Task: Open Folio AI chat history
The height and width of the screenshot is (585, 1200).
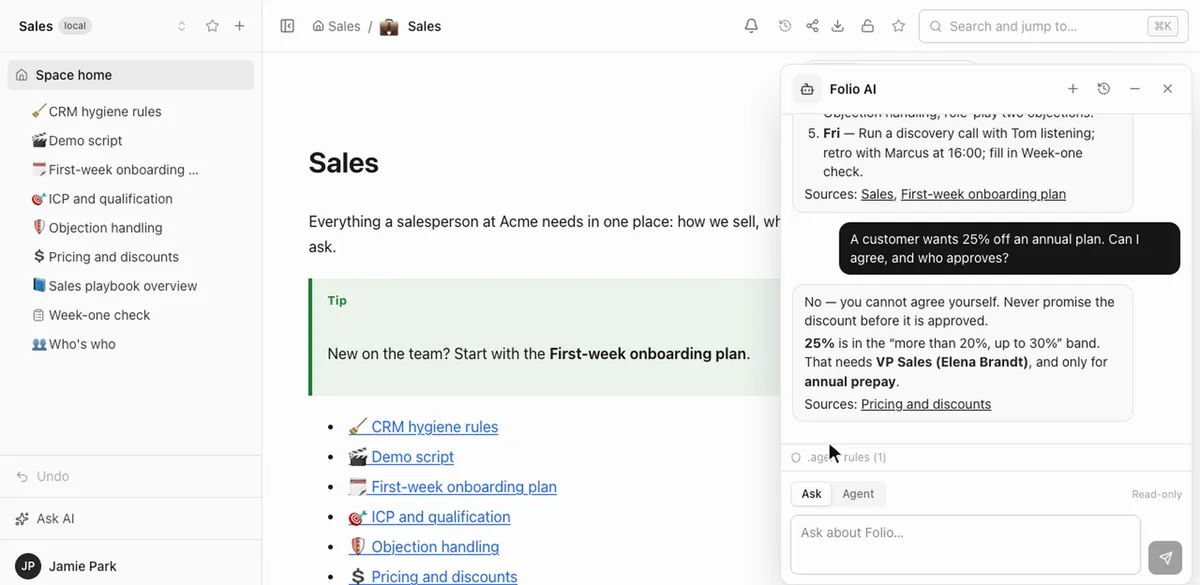Action: coord(1104,89)
